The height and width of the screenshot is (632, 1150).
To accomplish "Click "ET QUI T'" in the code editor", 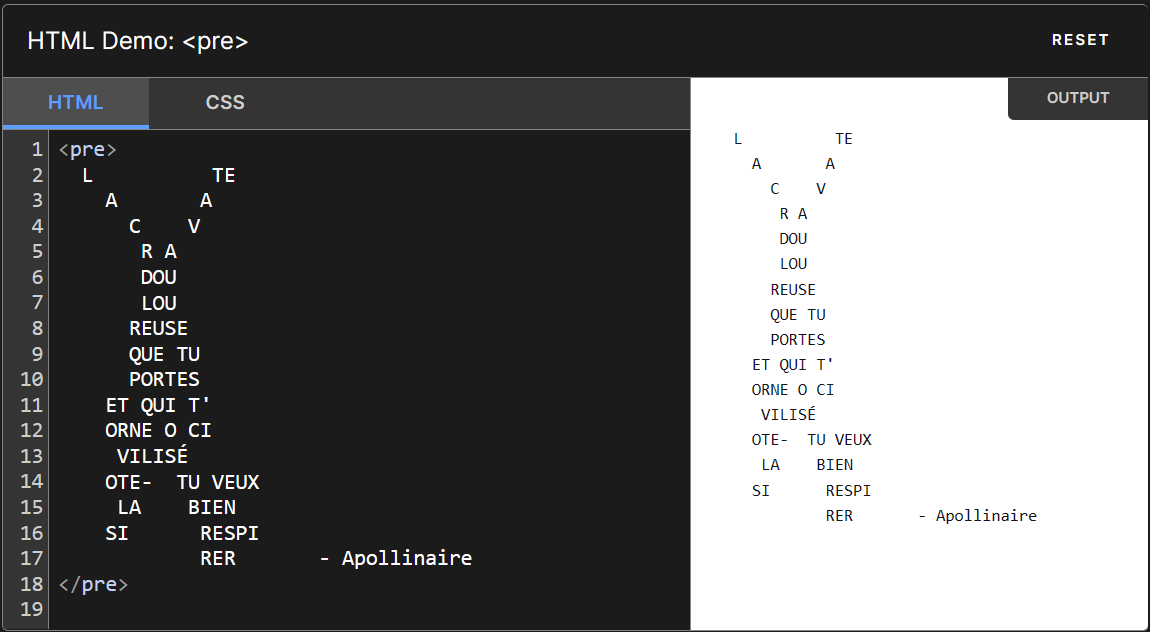I will coord(157,405).
